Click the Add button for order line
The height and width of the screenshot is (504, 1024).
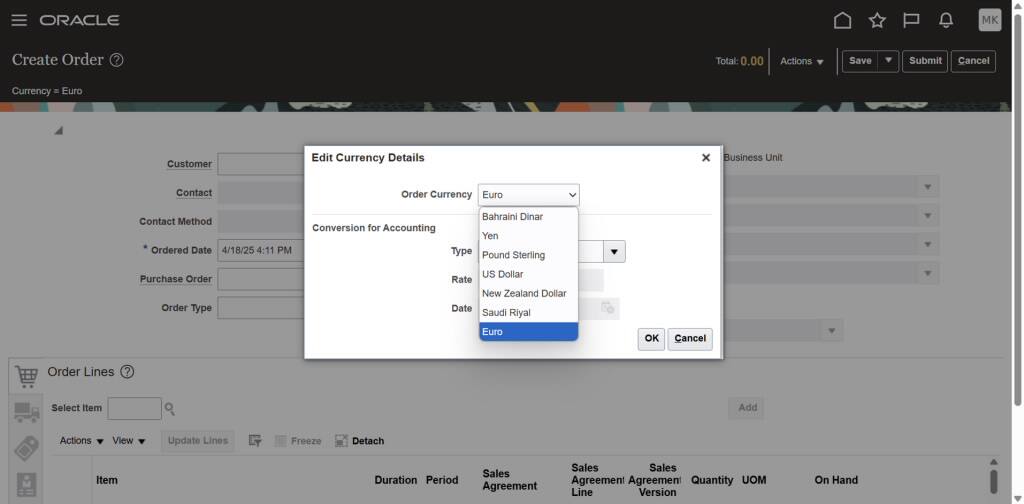(x=747, y=408)
